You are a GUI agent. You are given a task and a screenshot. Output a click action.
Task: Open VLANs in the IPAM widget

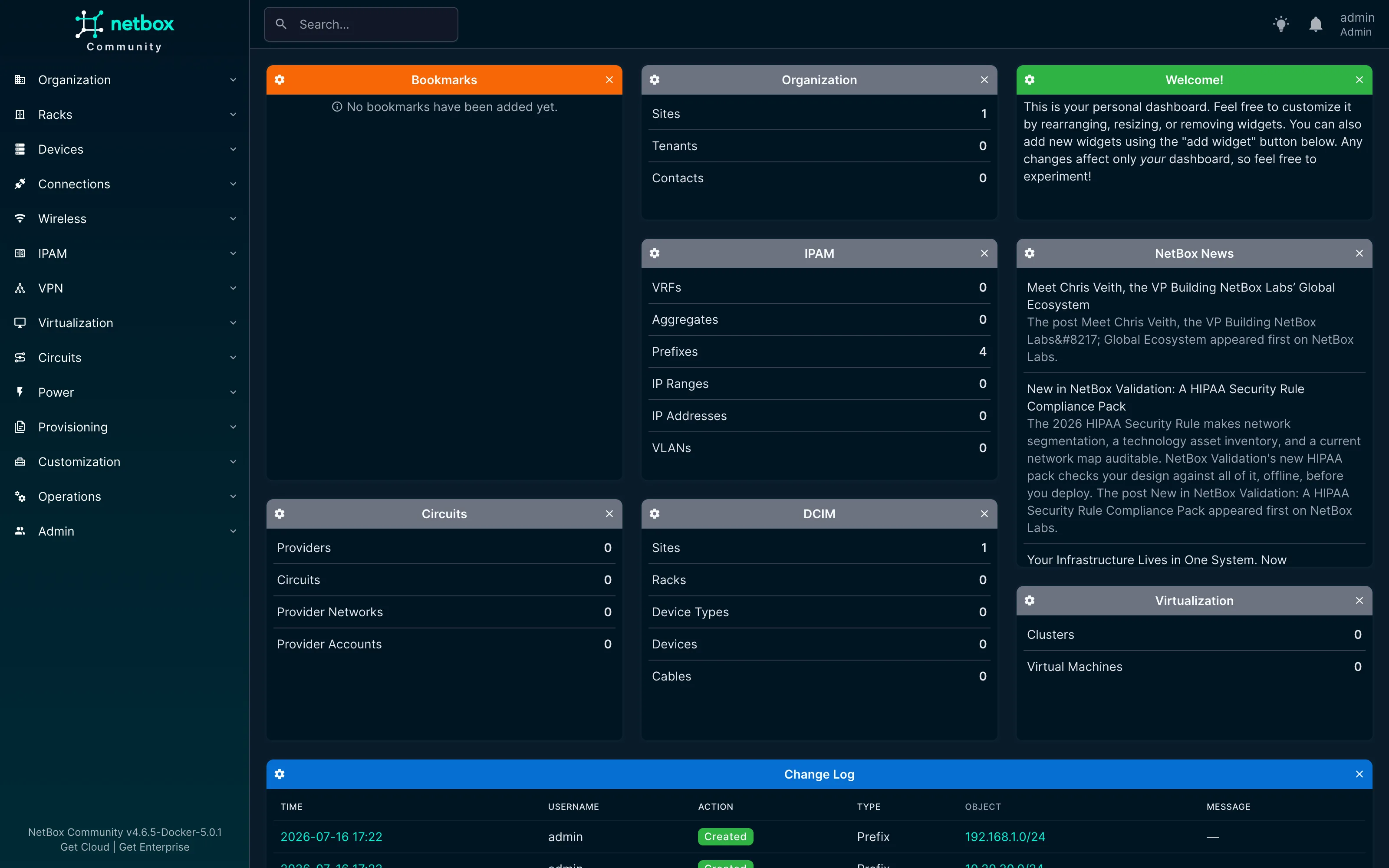tap(819, 448)
